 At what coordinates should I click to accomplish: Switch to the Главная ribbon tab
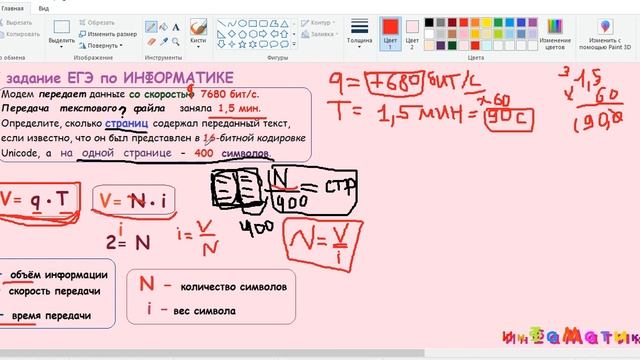[x=12, y=8]
